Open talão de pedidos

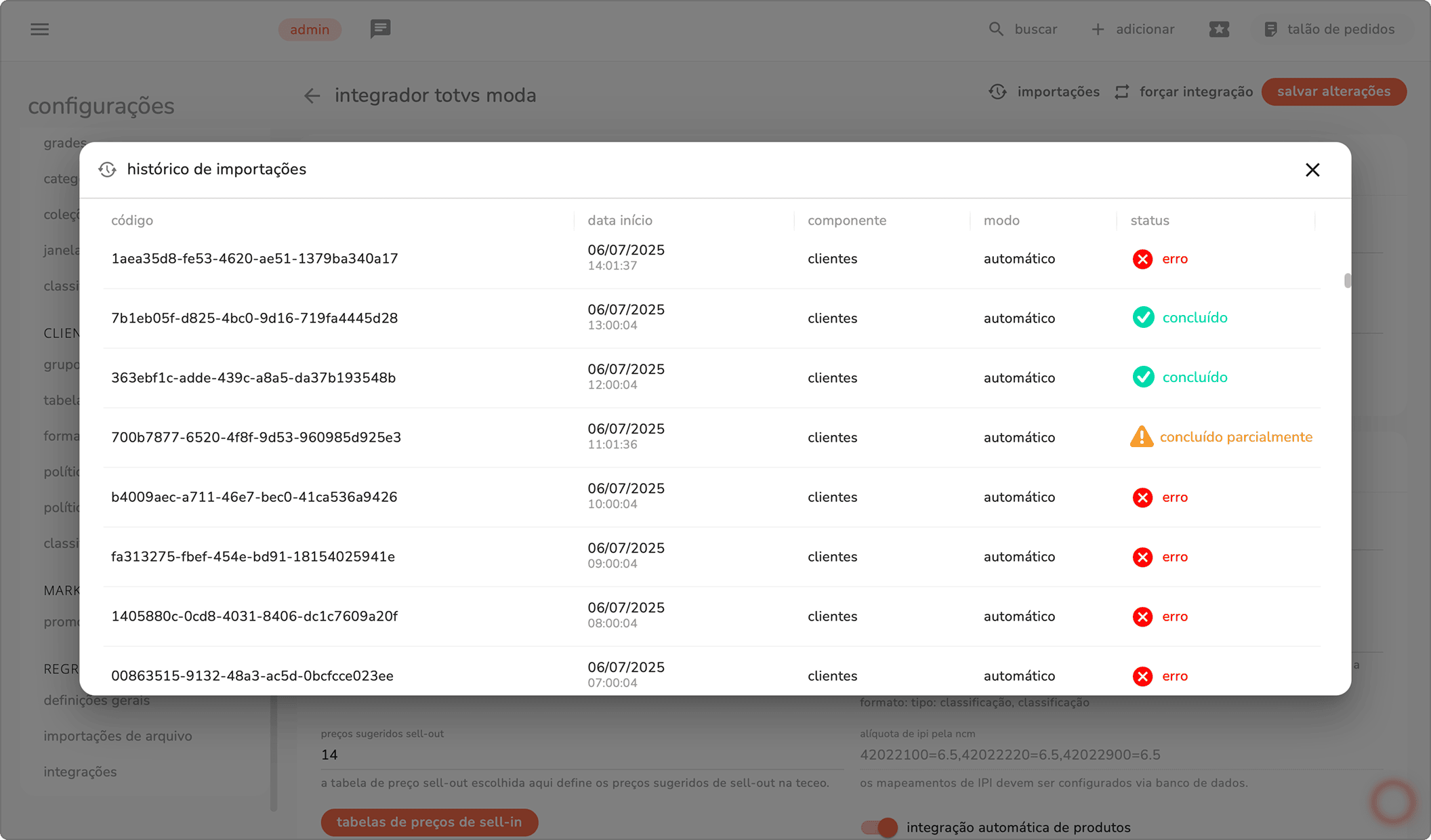point(1329,29)
